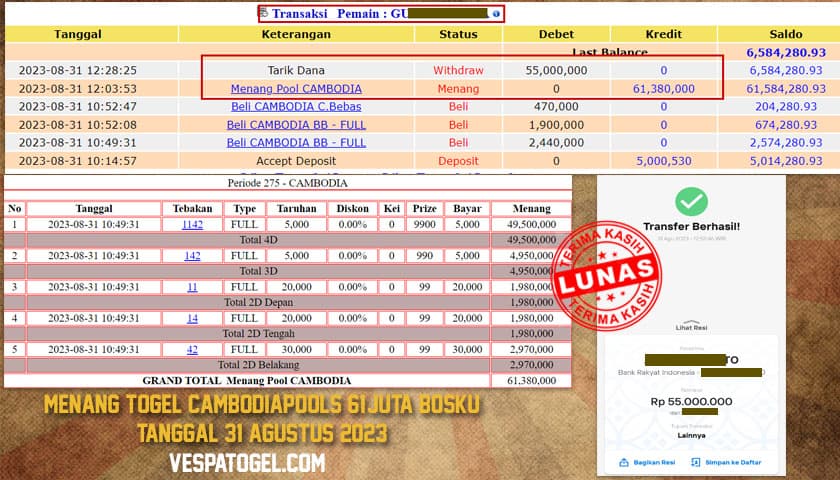The image size is (840, 480).
Task: Open the Beli CAMBODIA C.Bebas link
Action: [x=296, y=106]
